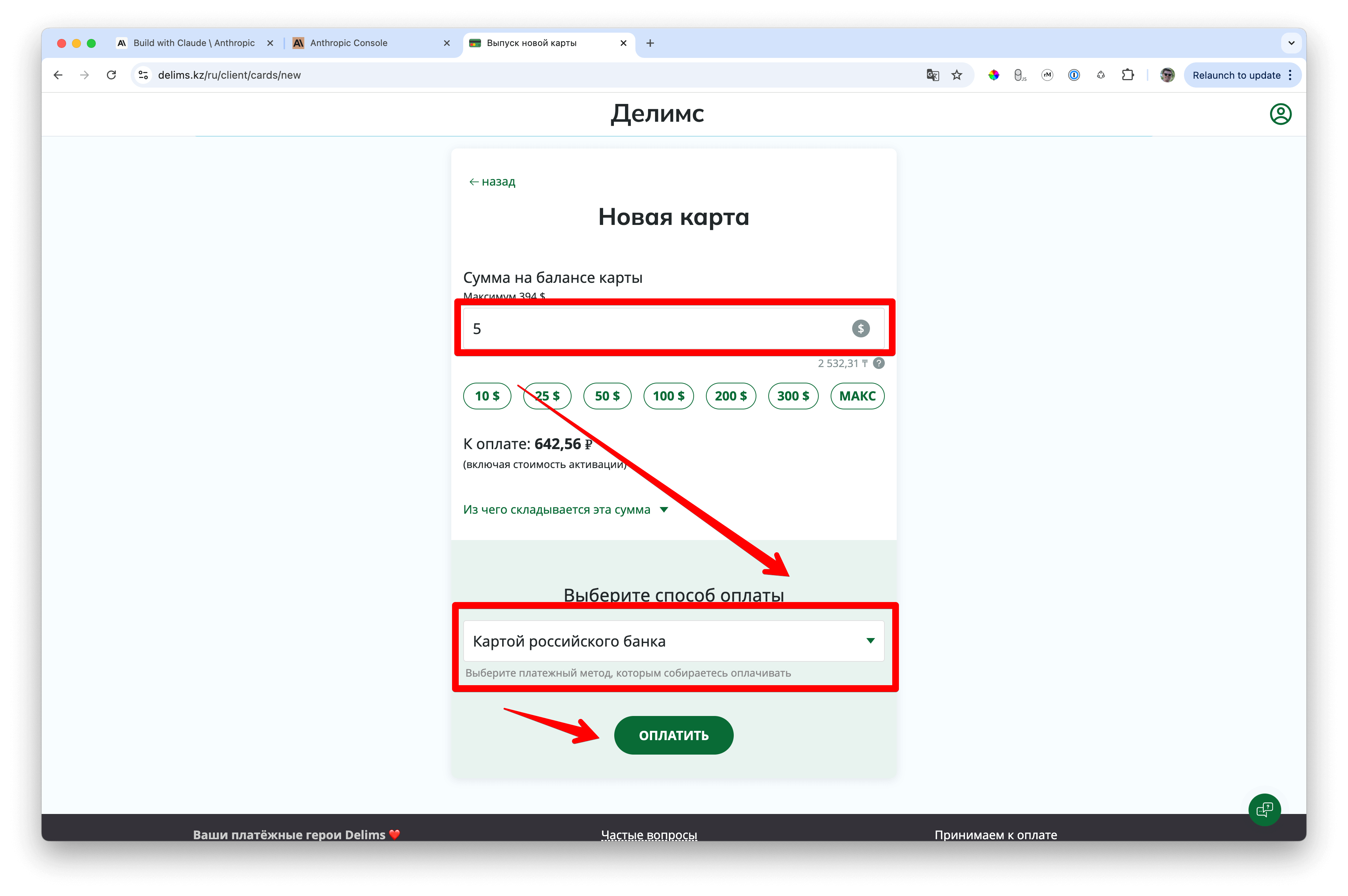The height and width of the screenshot is (896, 1348).
Task: Close the Выпуск новой карты tab
Action: click(624, 43)
